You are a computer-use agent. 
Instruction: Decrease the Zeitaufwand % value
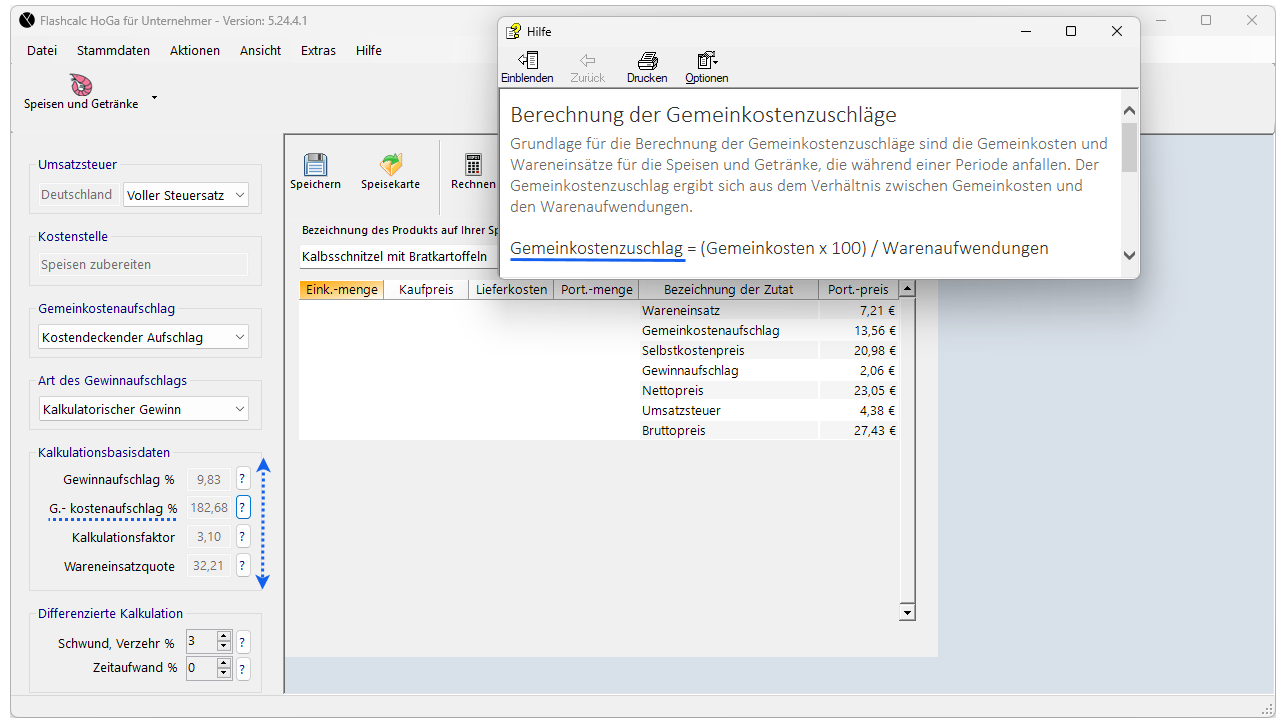point(224,673)
